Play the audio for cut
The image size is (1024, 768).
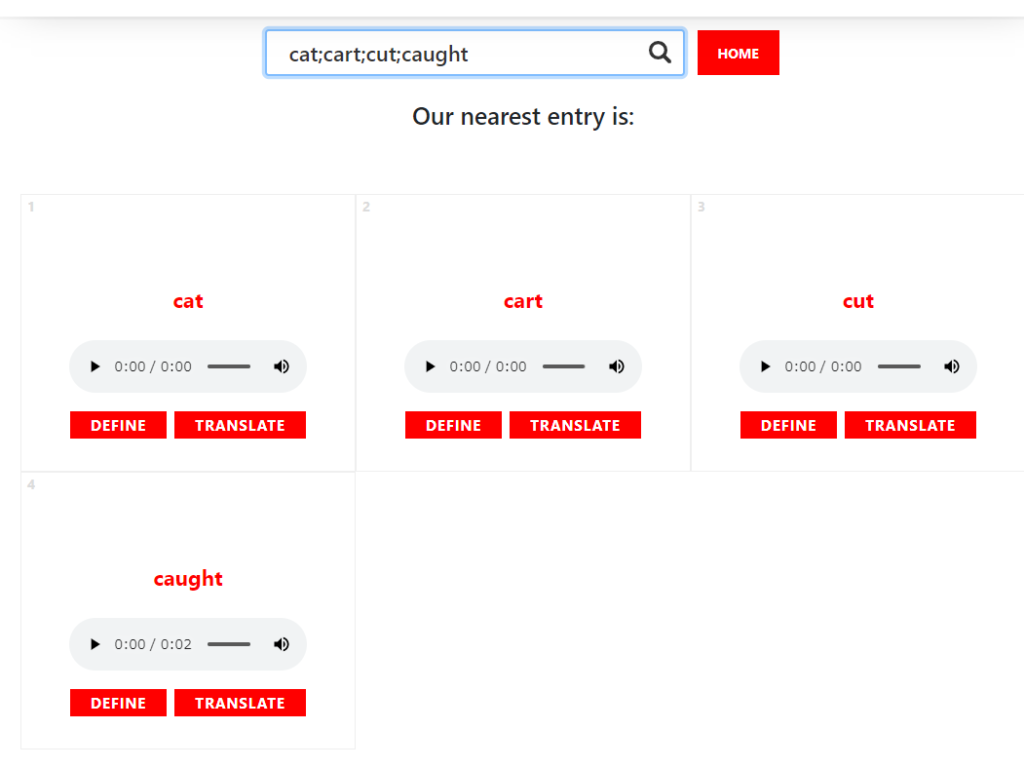(x=765, y=366)
